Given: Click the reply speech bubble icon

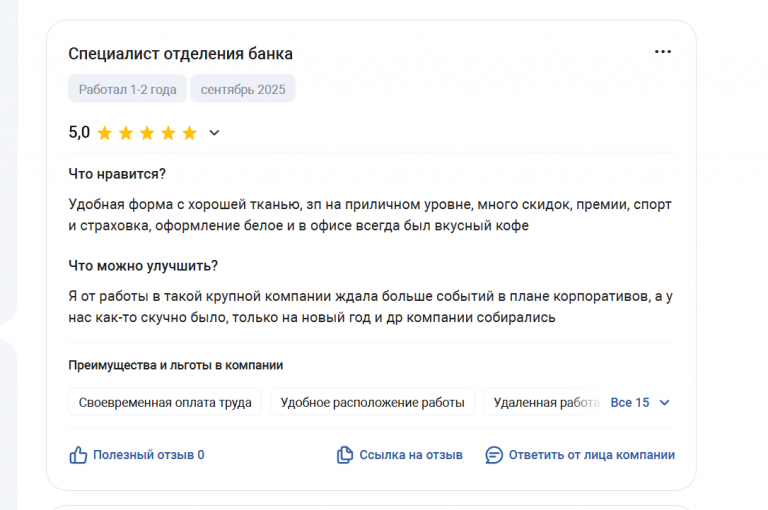Looking at the screenshot, I should click(x=494, y=455).
